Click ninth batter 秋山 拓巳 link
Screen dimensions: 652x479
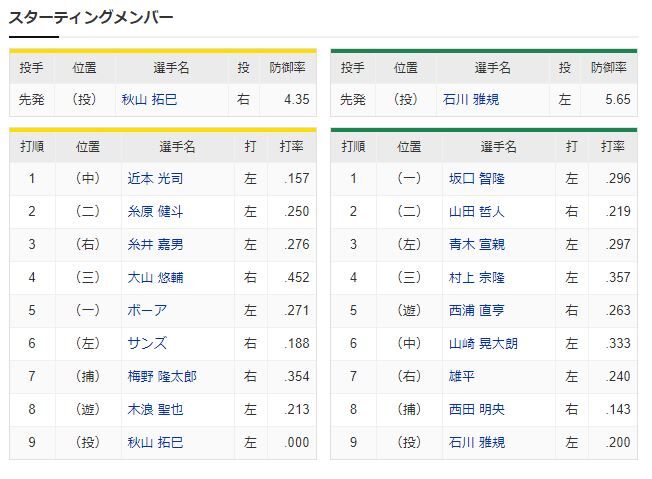[x=155, y=442]
